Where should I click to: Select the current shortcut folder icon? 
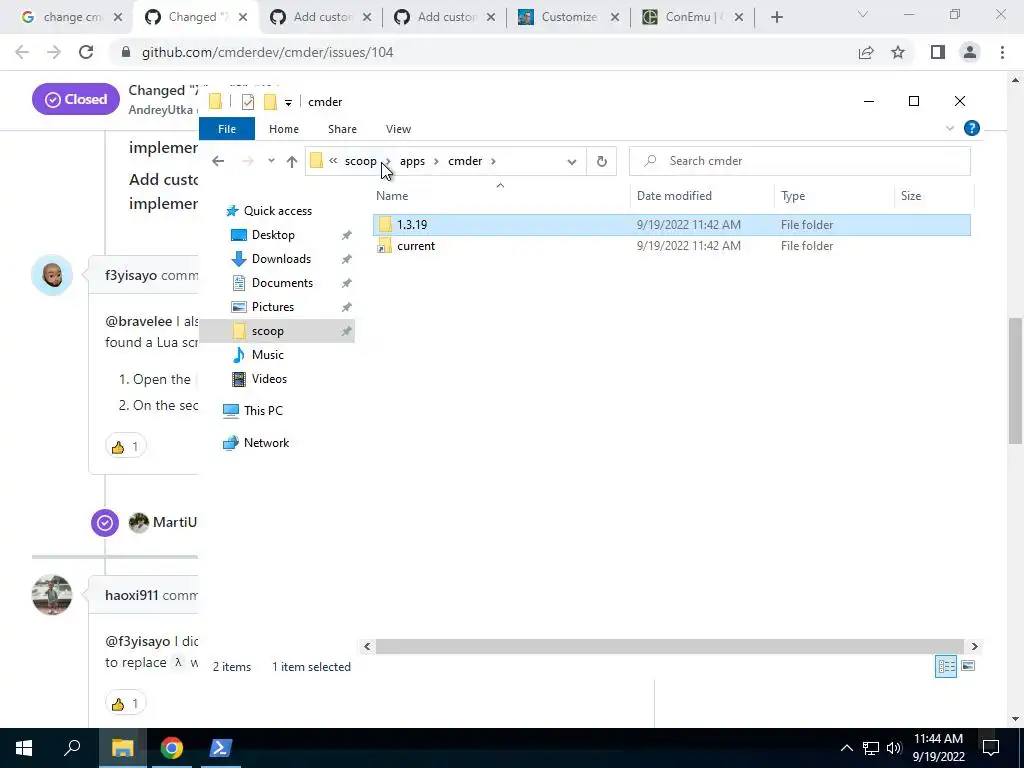(x=385, y=246)
